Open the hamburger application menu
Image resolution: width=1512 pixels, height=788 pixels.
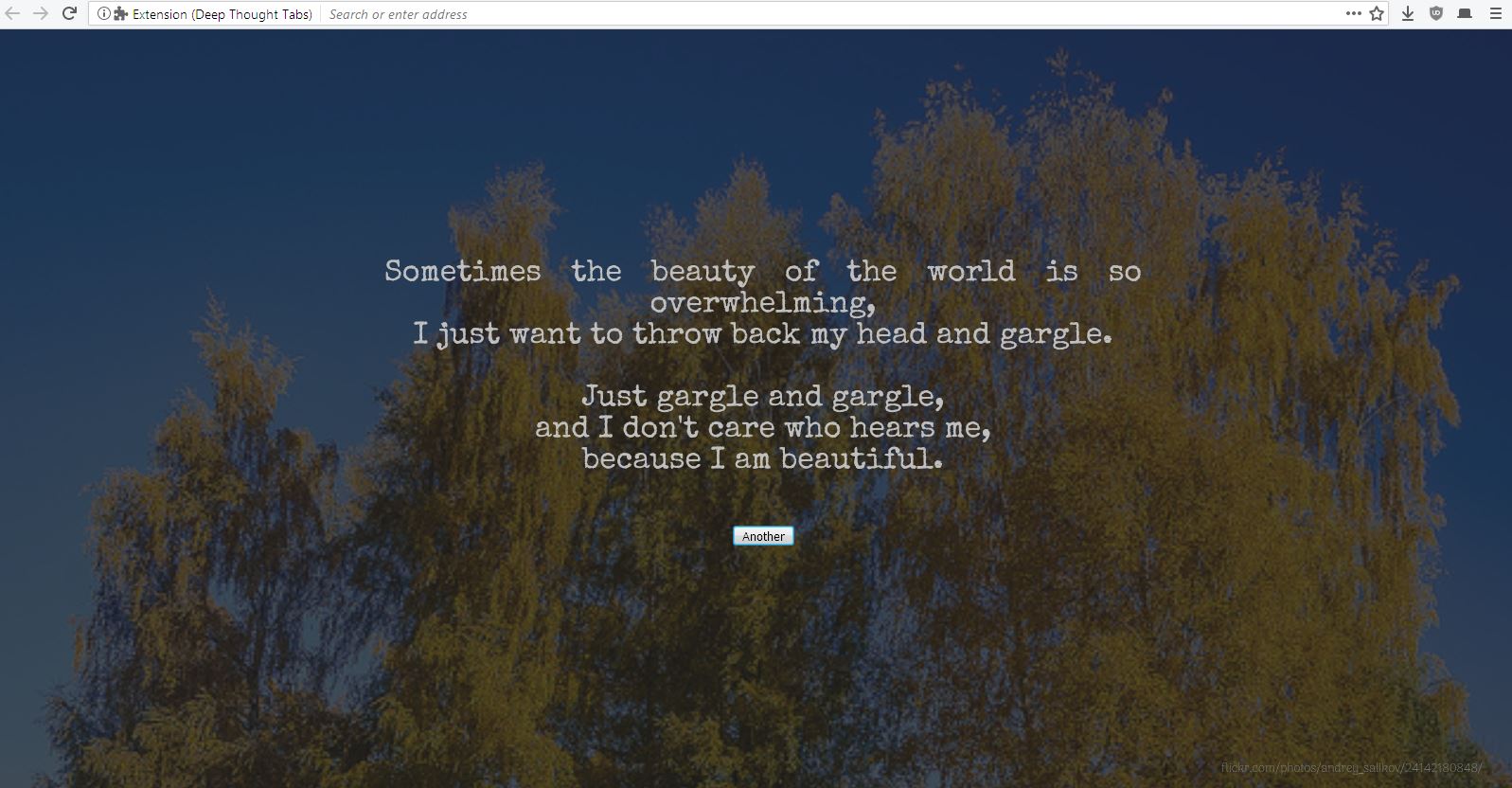1495,13
